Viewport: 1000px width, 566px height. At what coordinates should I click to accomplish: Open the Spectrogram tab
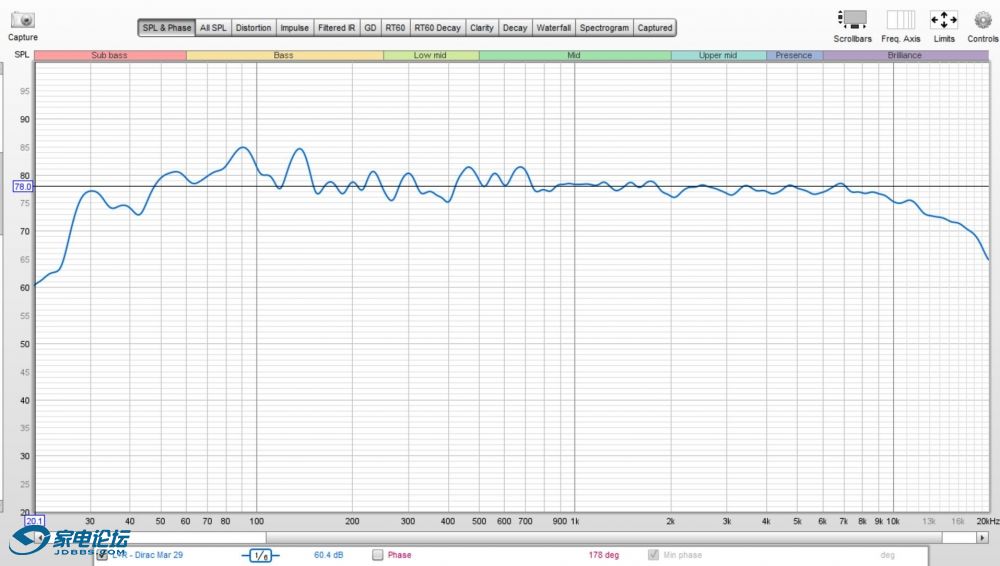pyautogui.click(x=605, y=28)
